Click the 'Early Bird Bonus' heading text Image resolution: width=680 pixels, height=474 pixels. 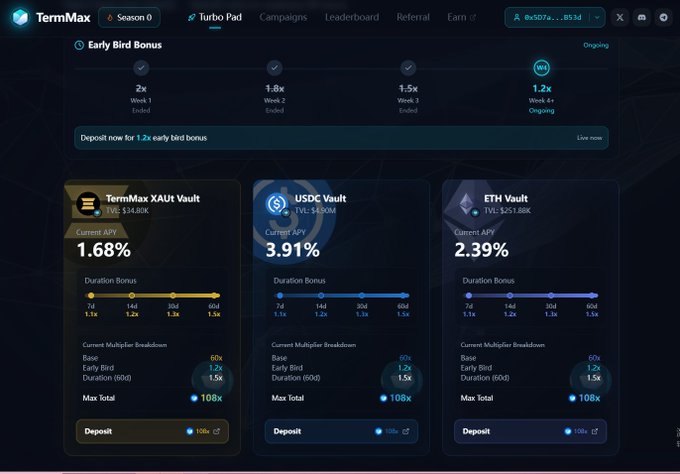pyautogui.click(x=125, y=45)
